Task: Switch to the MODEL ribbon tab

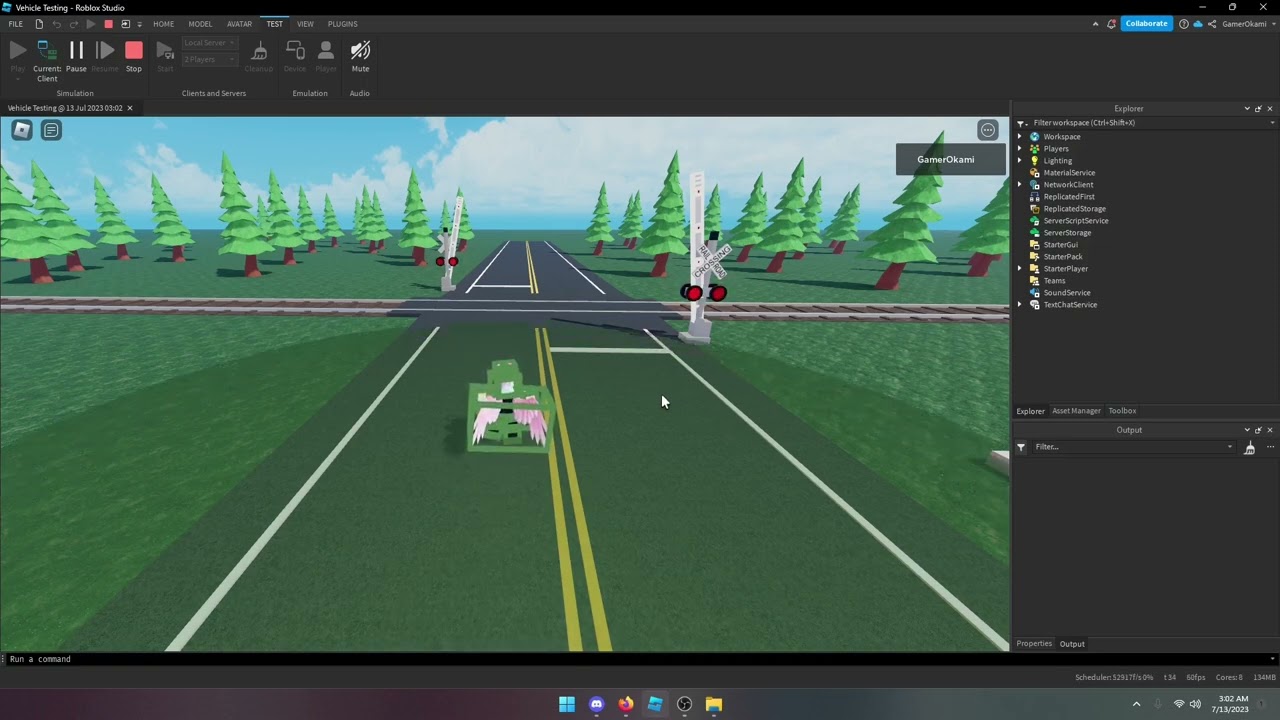Action: [200, 24]
